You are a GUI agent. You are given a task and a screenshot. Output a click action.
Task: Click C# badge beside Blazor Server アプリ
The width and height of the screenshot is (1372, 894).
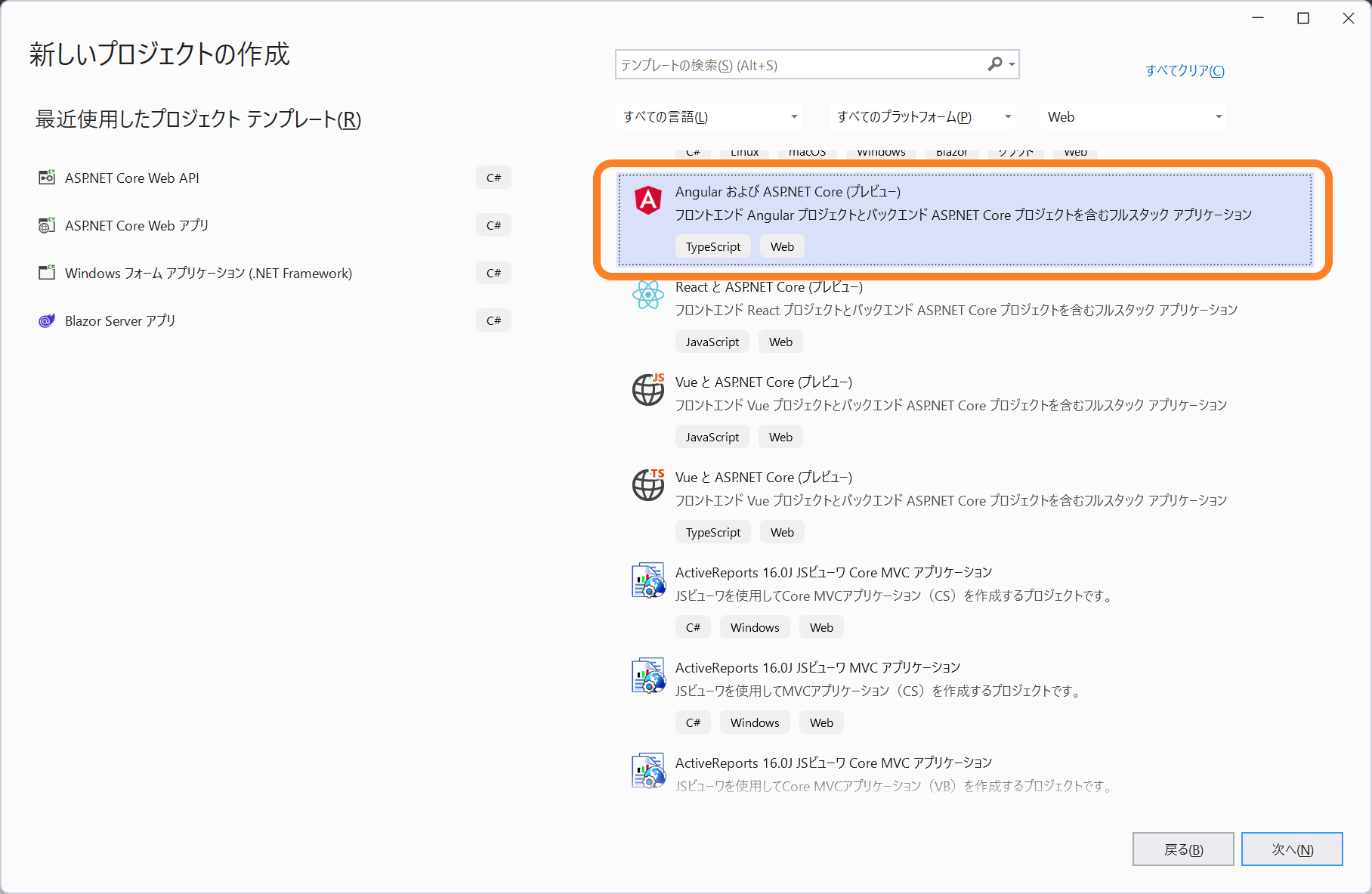click(x=493, y=320)
